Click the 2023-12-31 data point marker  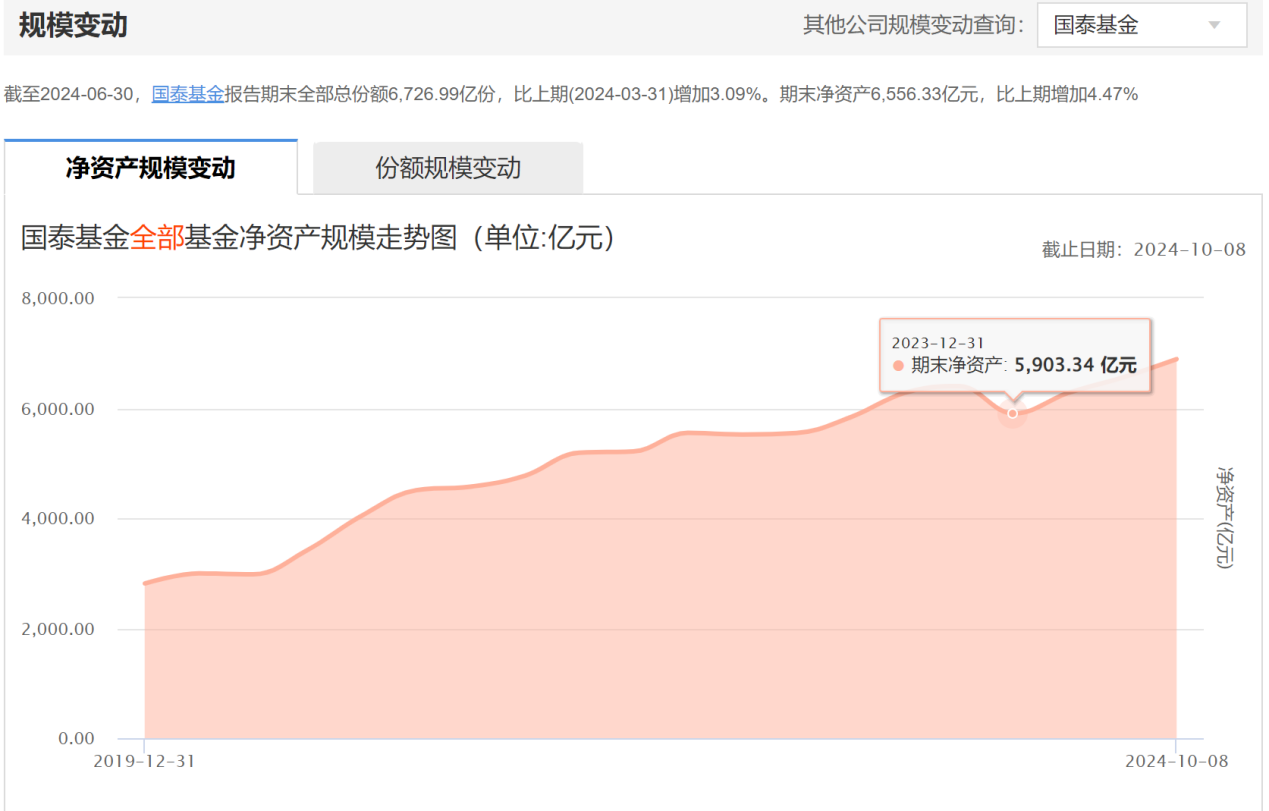(x=1012, y=413)
